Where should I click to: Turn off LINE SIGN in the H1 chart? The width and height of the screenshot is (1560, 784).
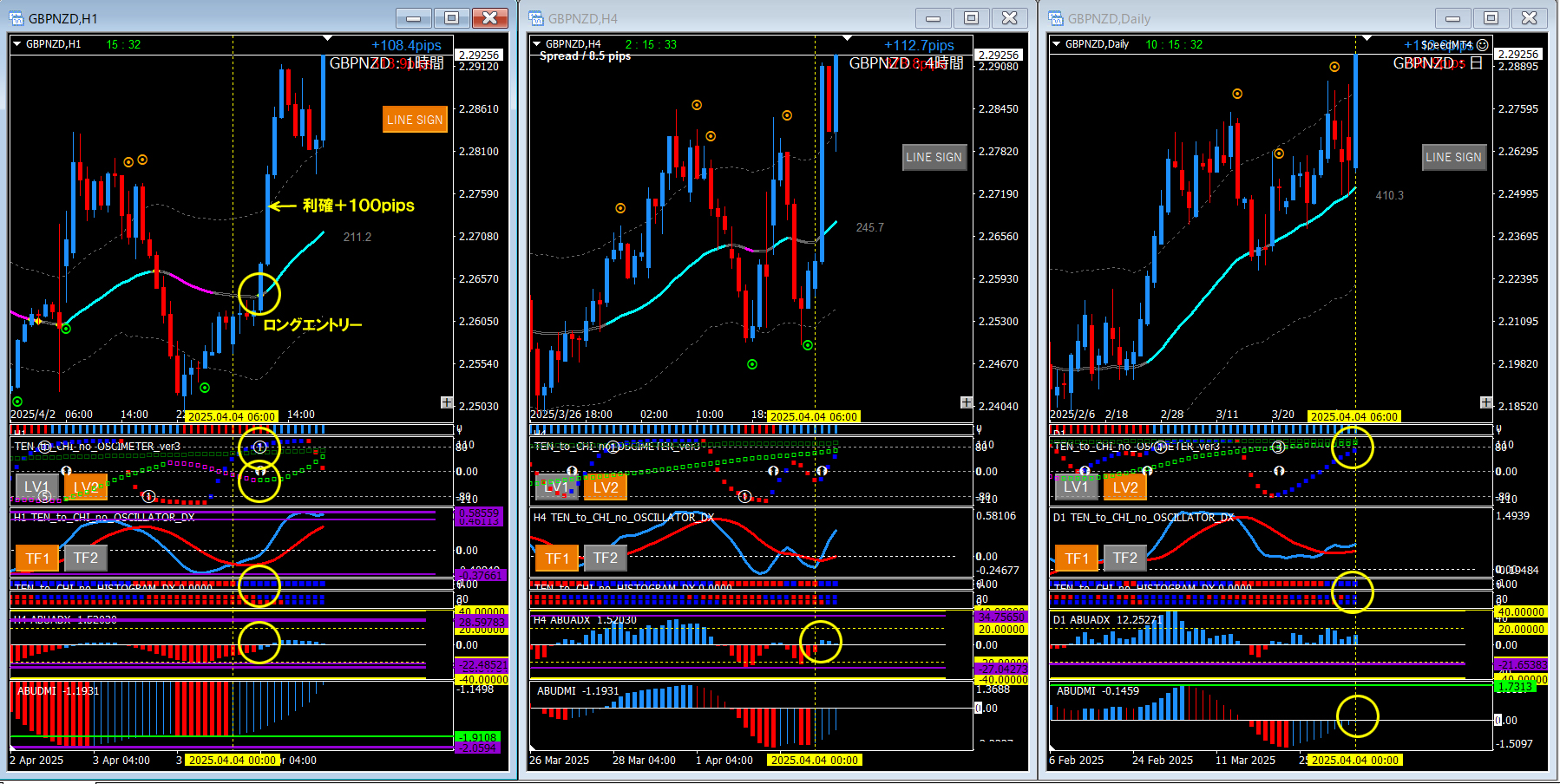pyautogui.click(x=415, y=120)
